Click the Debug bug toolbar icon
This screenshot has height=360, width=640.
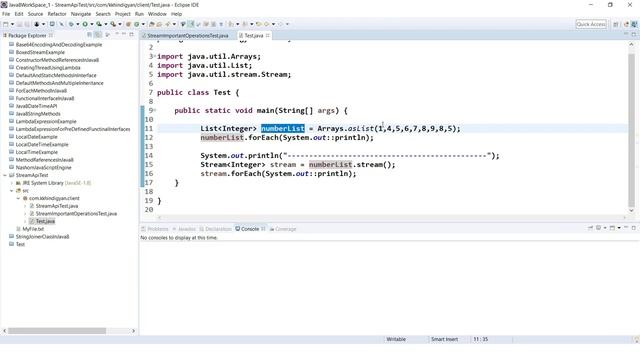point(71,24)
